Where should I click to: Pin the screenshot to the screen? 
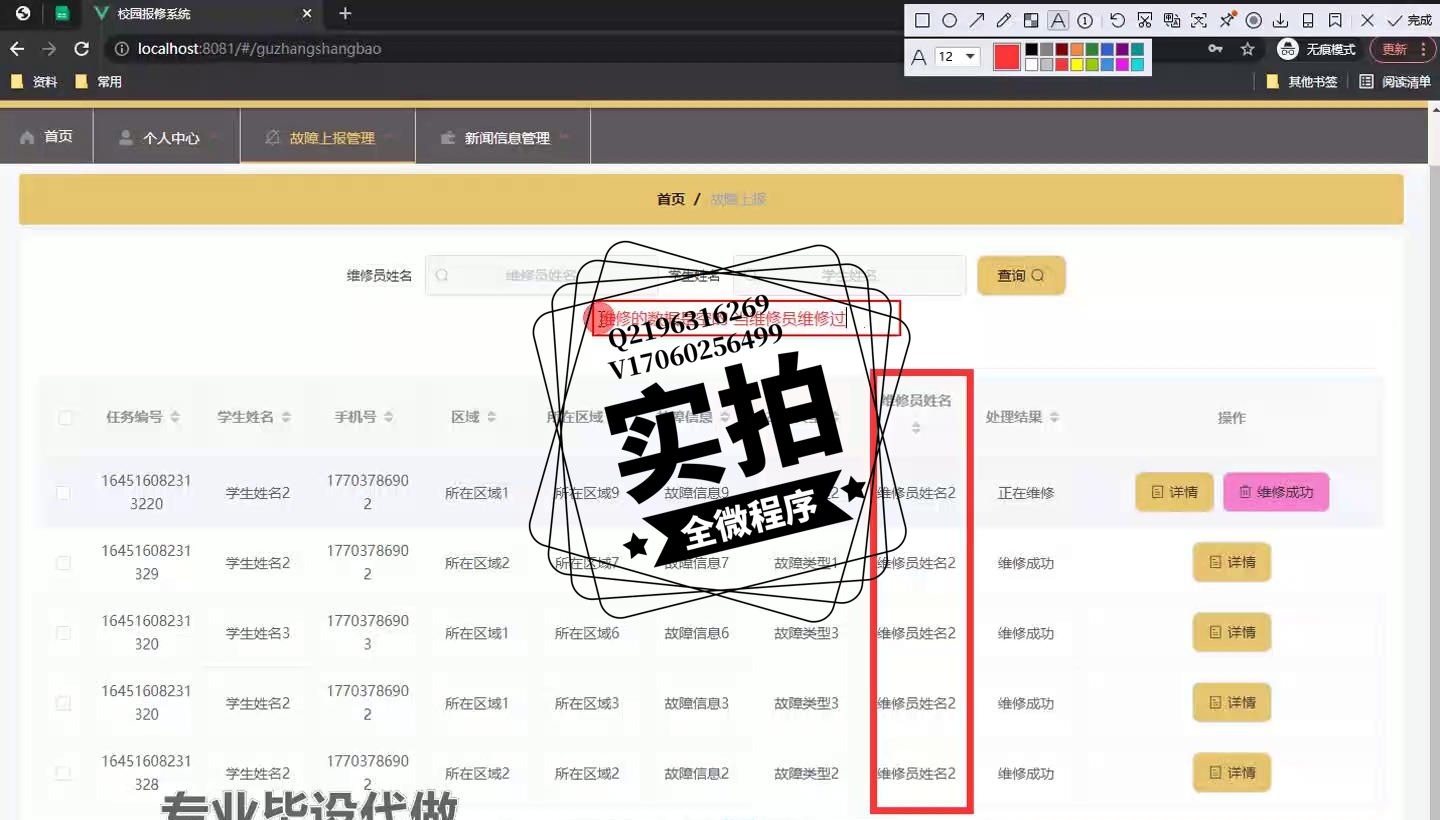[x=1227, y=20]
